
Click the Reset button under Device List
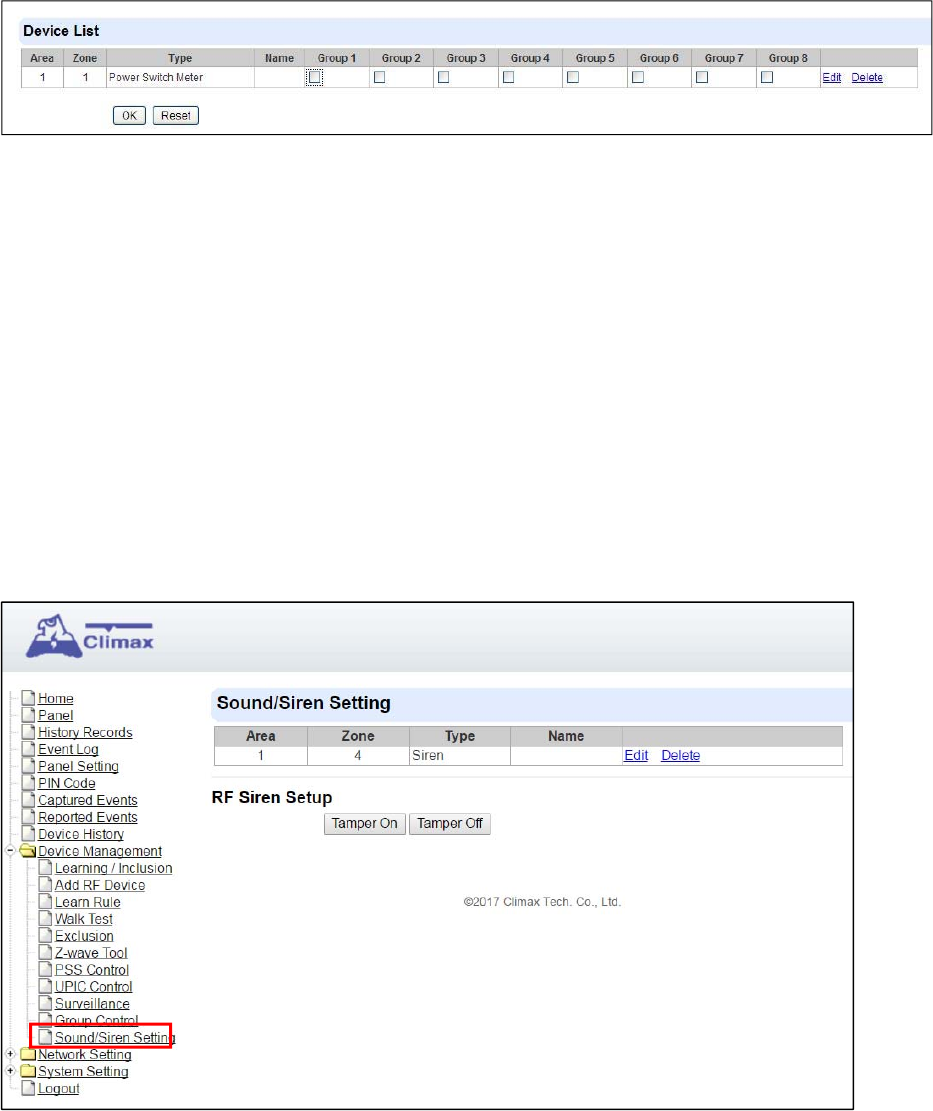tap(176, 115)
